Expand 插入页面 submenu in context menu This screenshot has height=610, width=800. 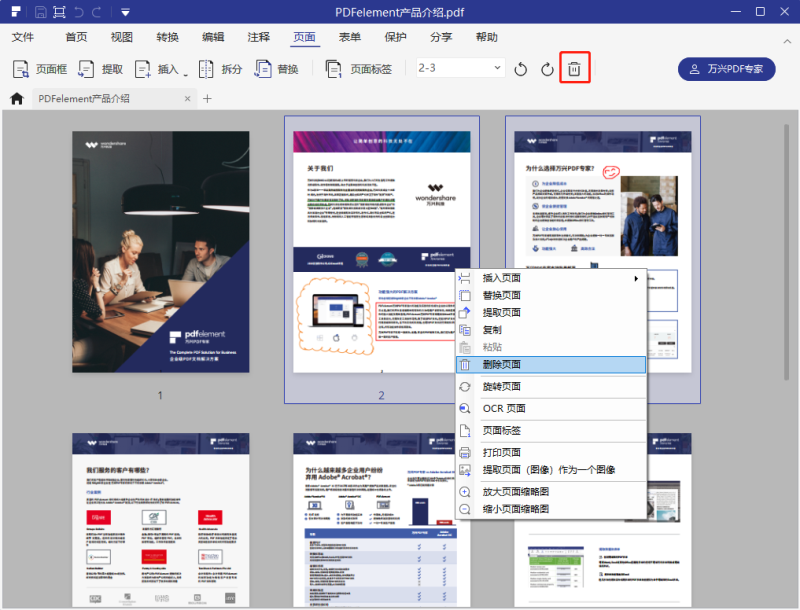636,278
